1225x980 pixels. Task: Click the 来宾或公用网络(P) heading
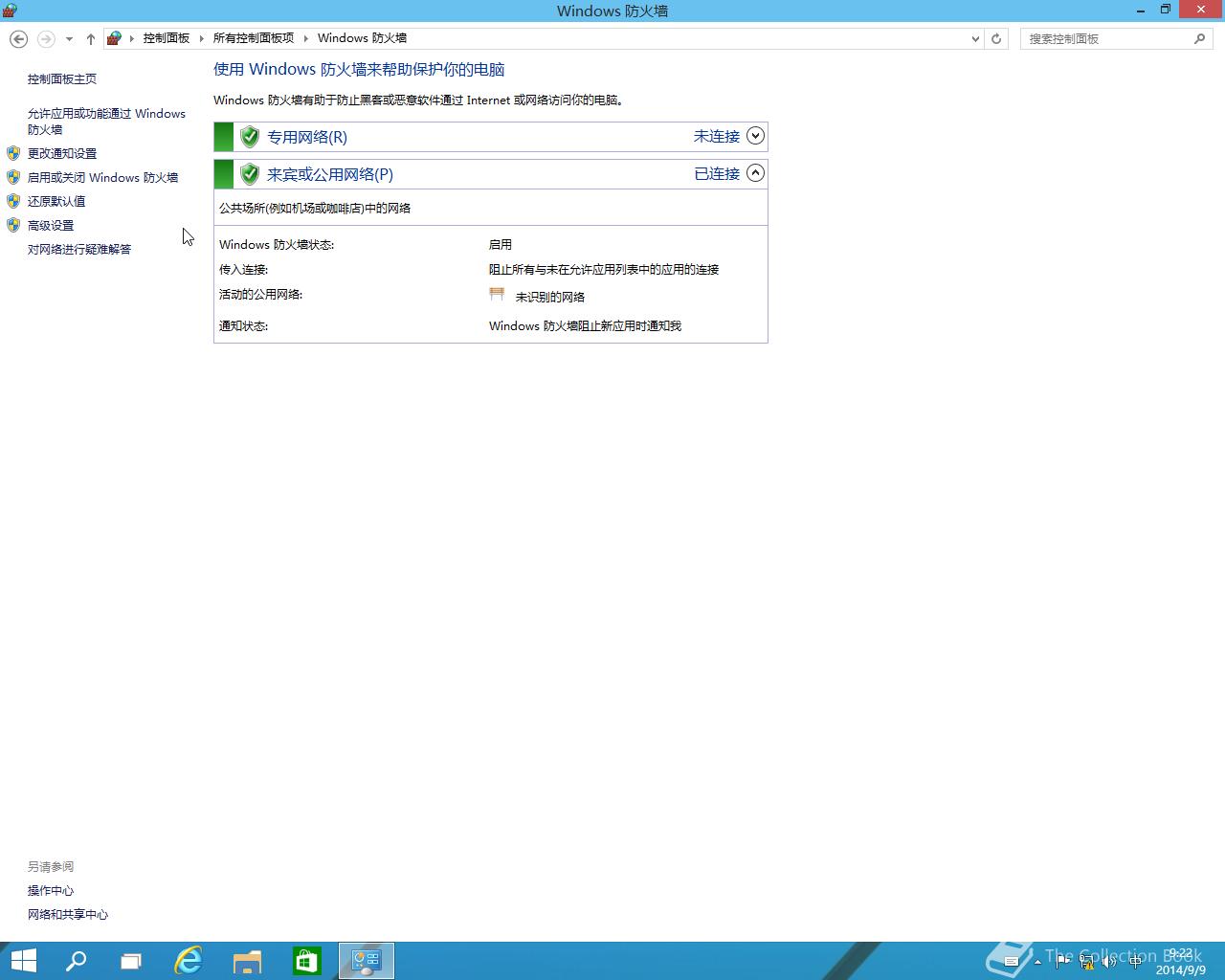(330, 174)
